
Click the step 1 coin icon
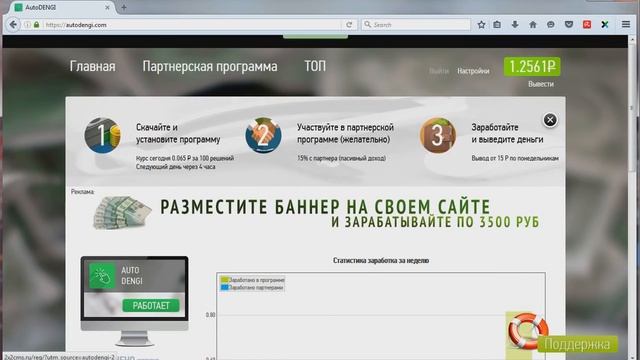coord(102,135)
